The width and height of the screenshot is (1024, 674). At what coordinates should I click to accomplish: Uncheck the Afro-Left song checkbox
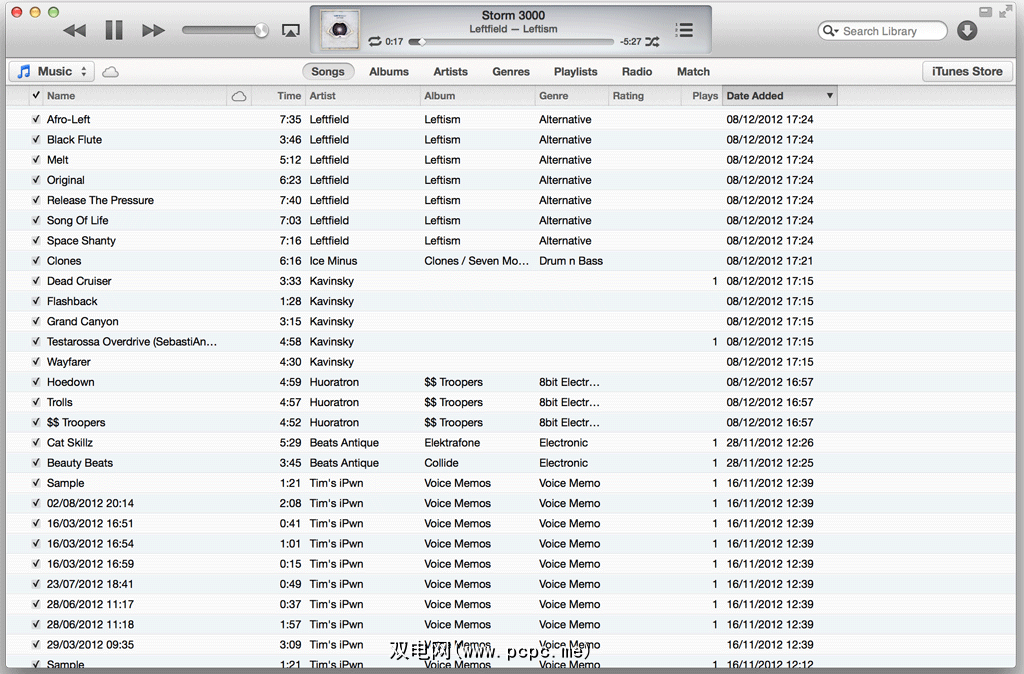point(36,119)
